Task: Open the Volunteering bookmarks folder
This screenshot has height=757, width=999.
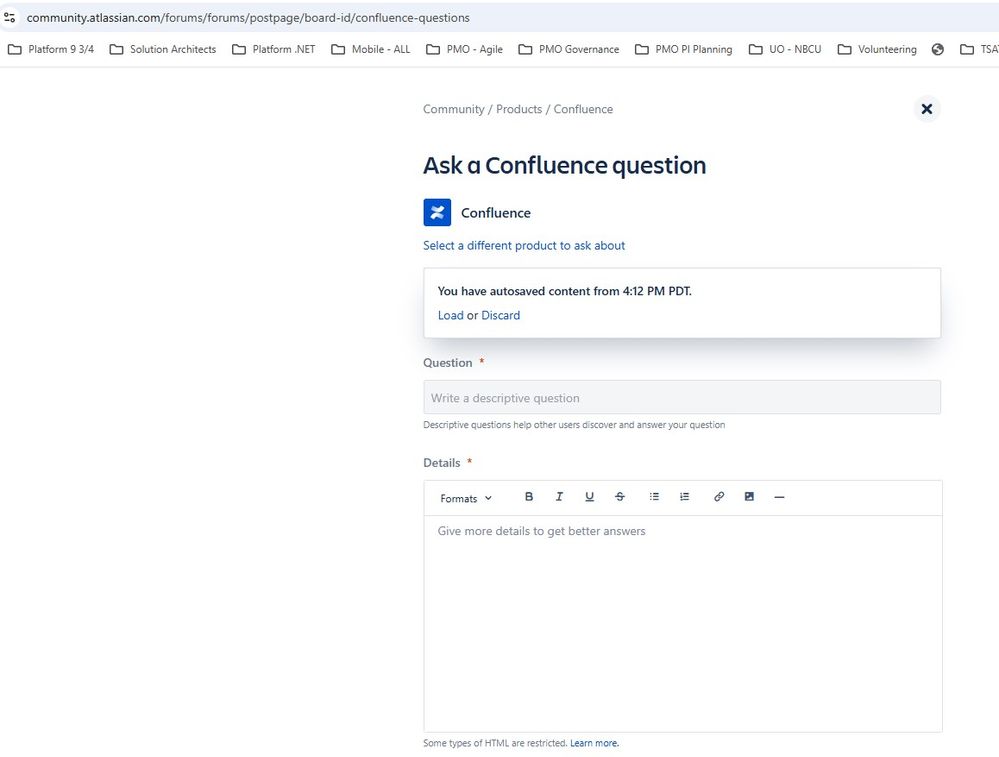Action: click(877, 49)
